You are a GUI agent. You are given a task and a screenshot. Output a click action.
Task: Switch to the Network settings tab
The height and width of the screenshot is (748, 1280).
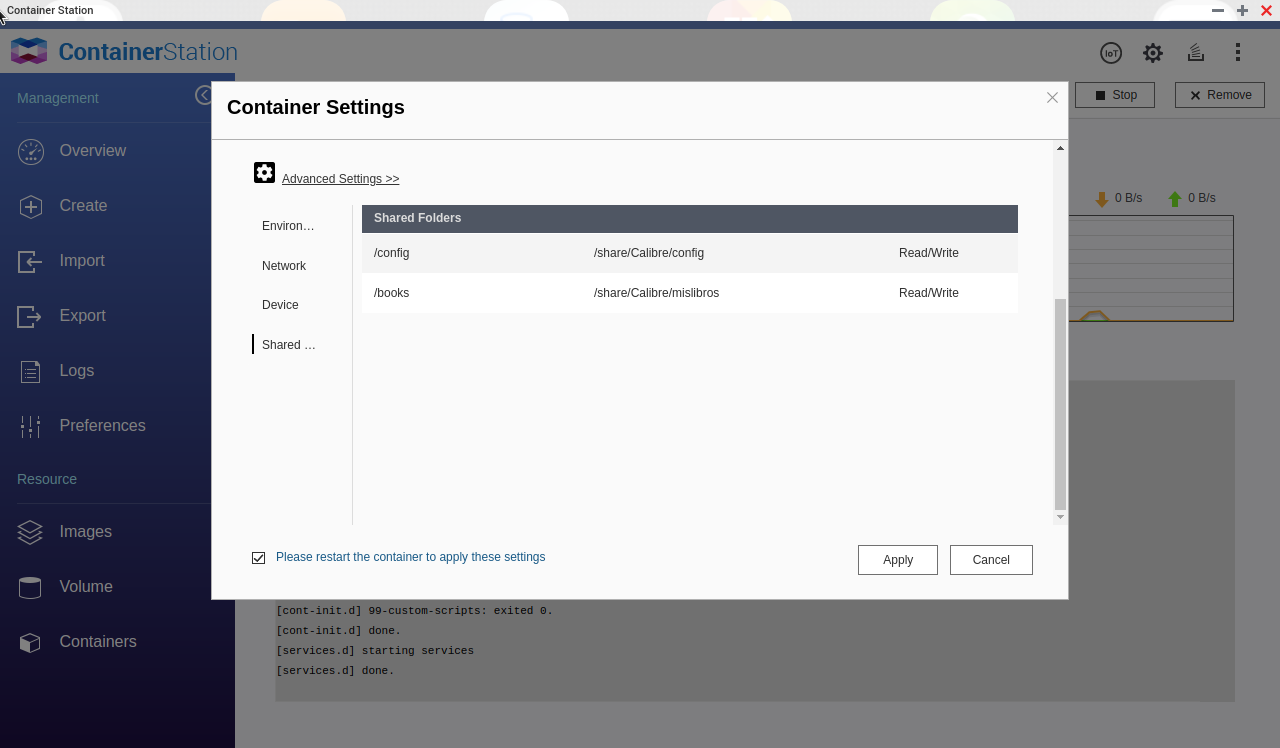tap(284, 266)
